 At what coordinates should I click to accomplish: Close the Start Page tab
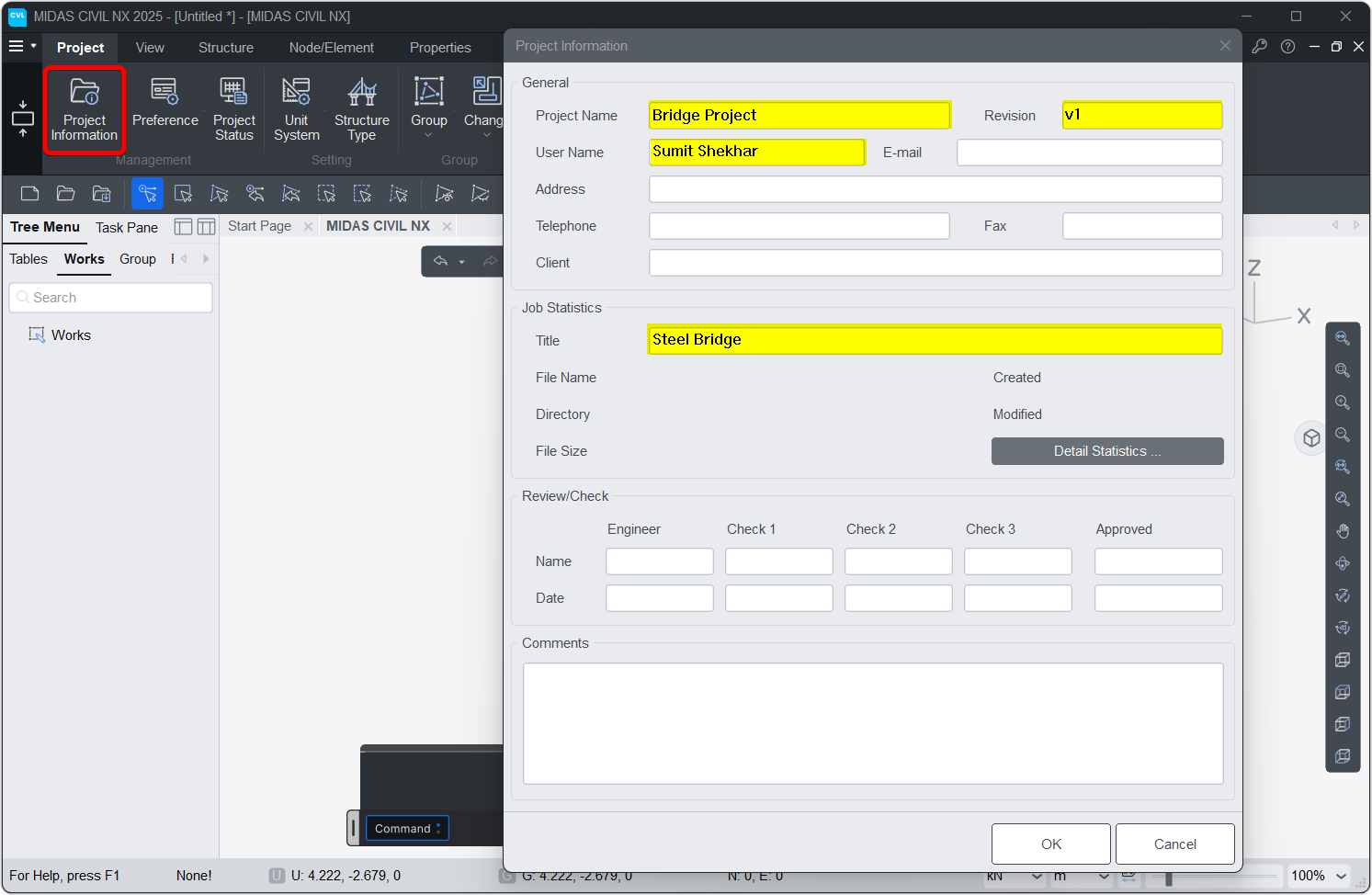tap(308, 227)
